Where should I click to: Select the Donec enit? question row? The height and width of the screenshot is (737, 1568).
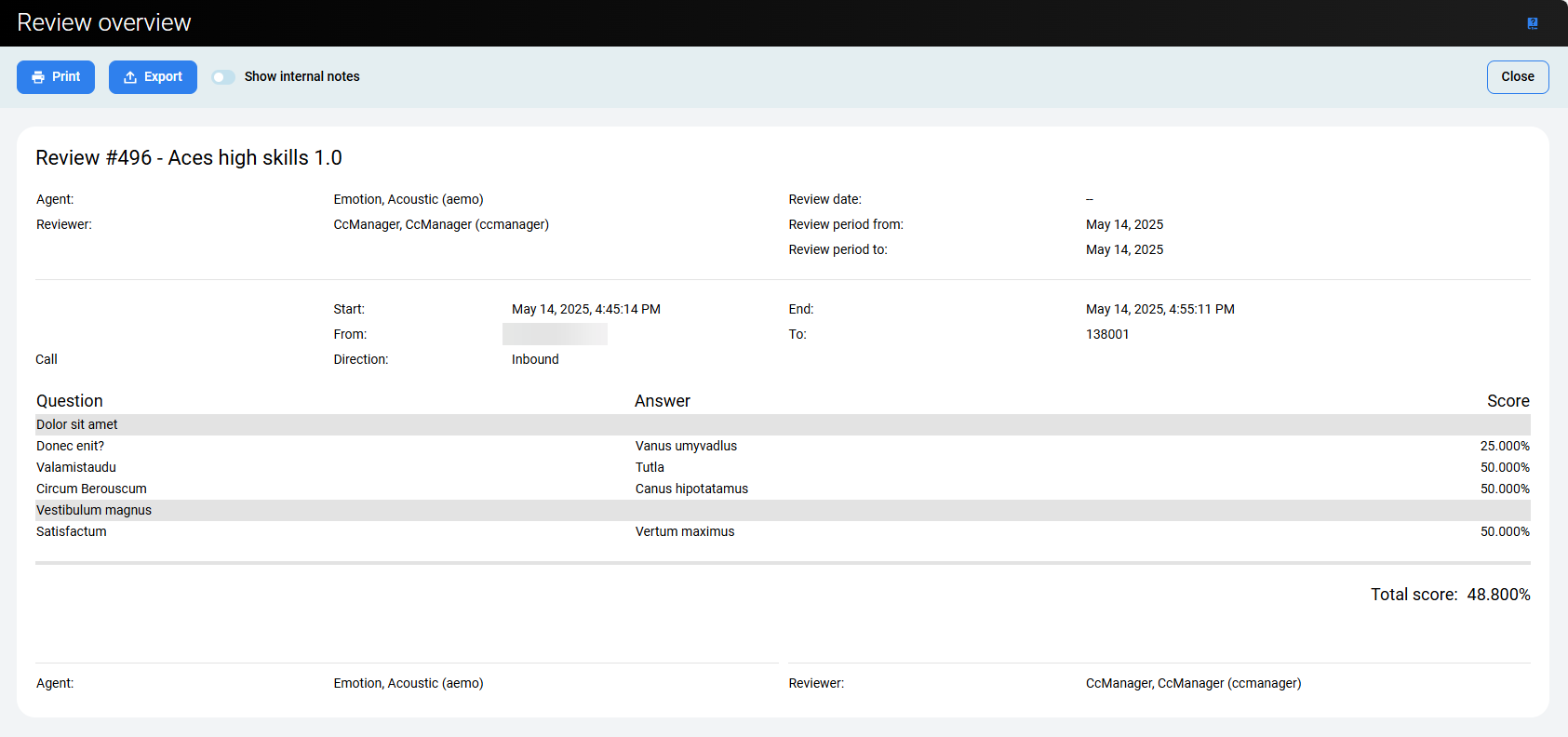click(71, 447)
